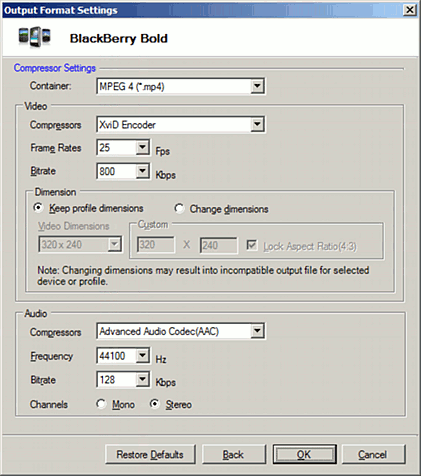Screen dimensions: 421x476
Task: Confirm settings with the OK button
Action: tap(304, 454)
